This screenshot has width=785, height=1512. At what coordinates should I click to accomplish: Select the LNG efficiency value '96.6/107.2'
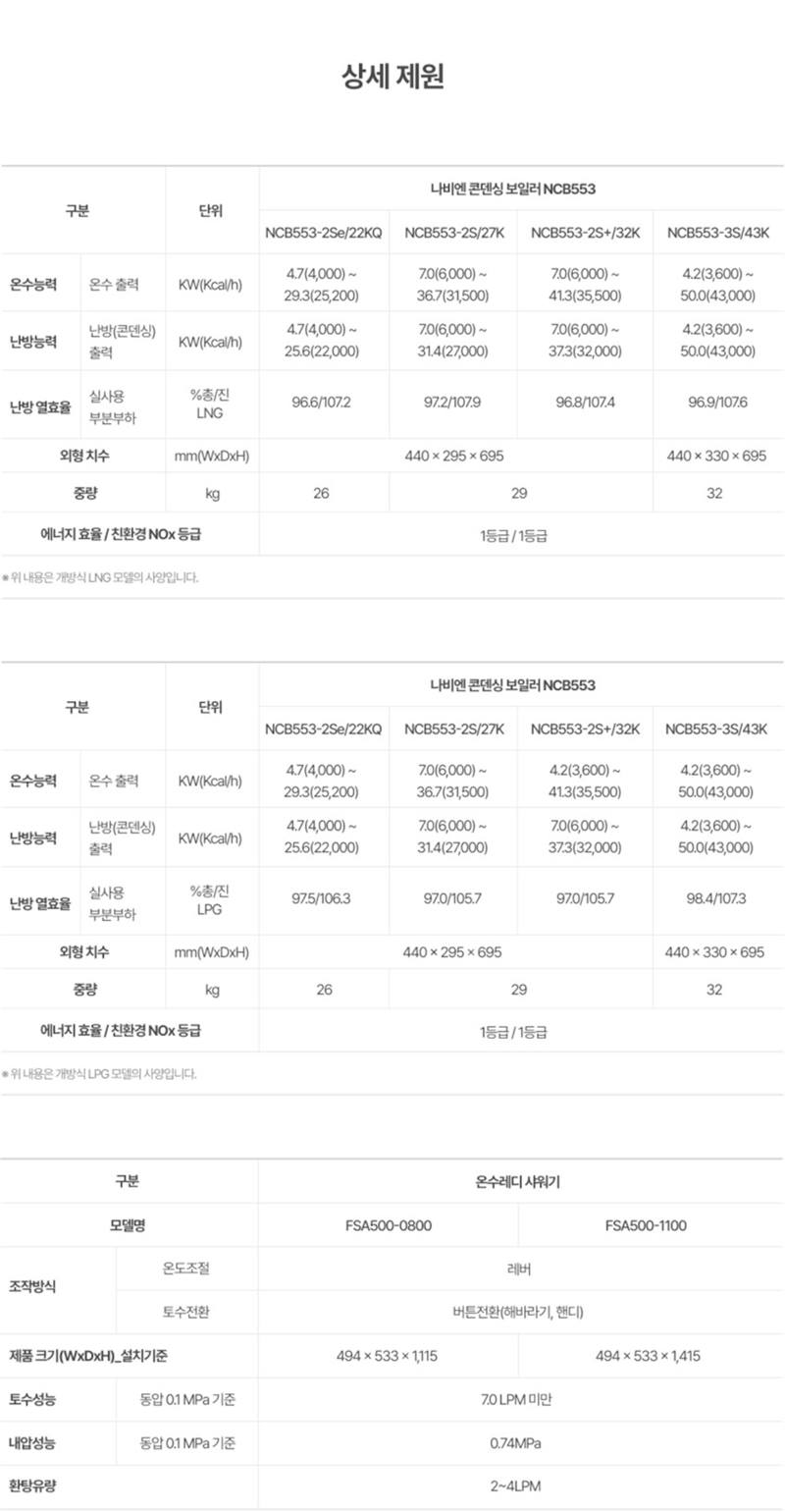tap(321, 404)
